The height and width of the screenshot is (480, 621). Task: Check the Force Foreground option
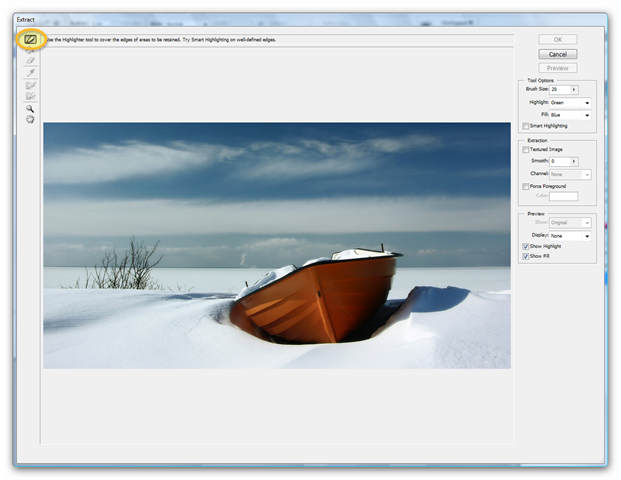point(526,186)
